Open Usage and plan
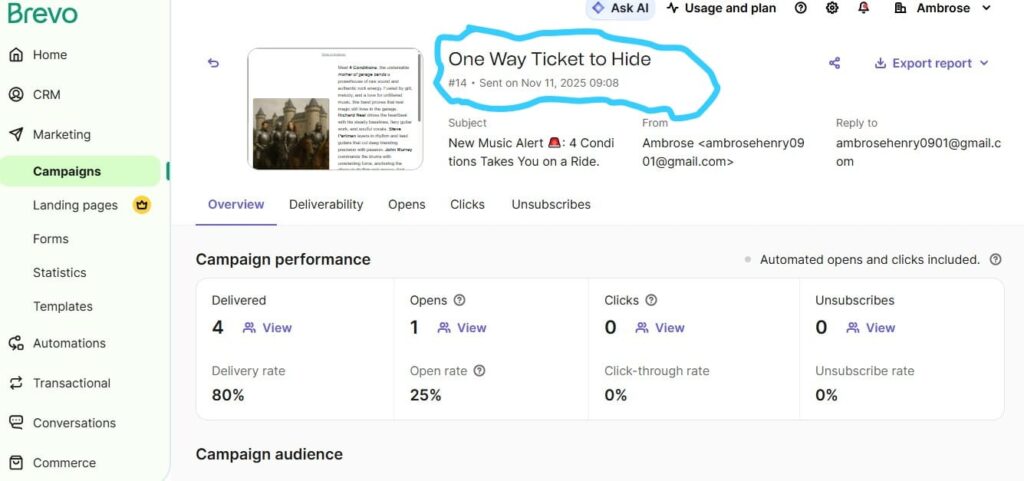 pos(721,8)
